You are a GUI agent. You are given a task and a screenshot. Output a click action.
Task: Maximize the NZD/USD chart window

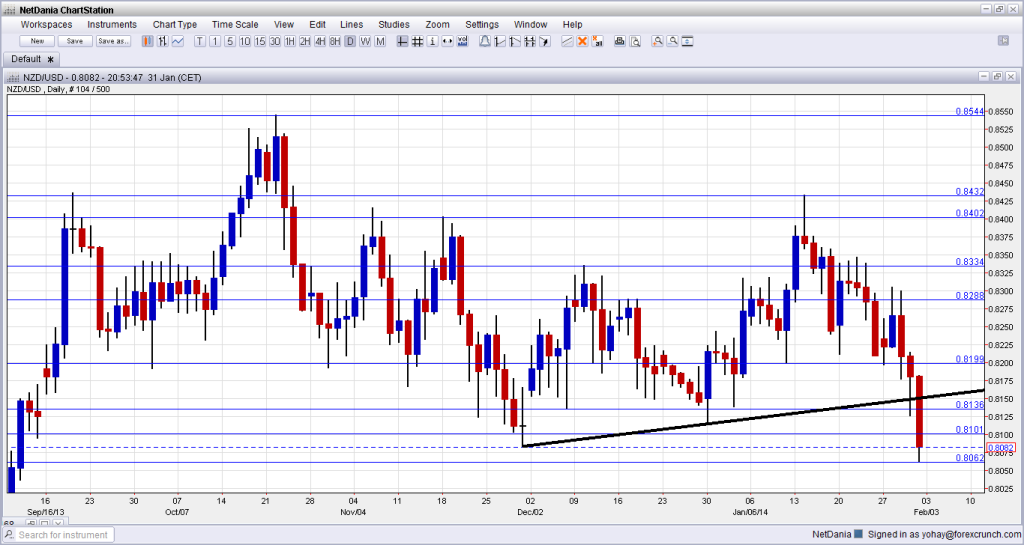coord(997,76)
